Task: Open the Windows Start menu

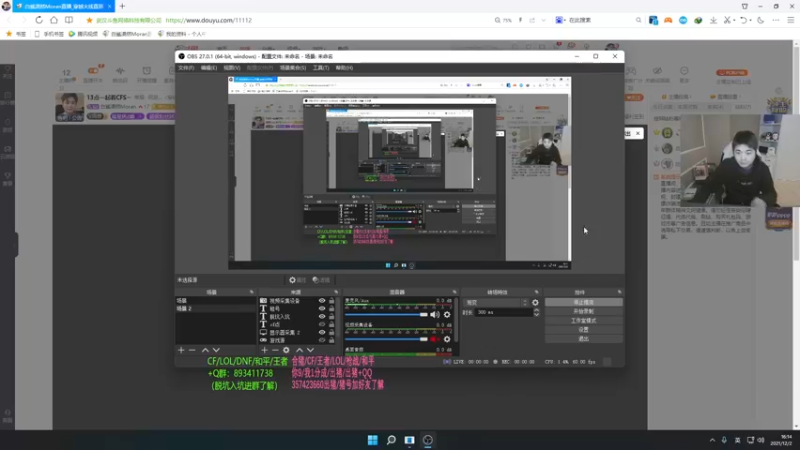Action: point(372,440)
